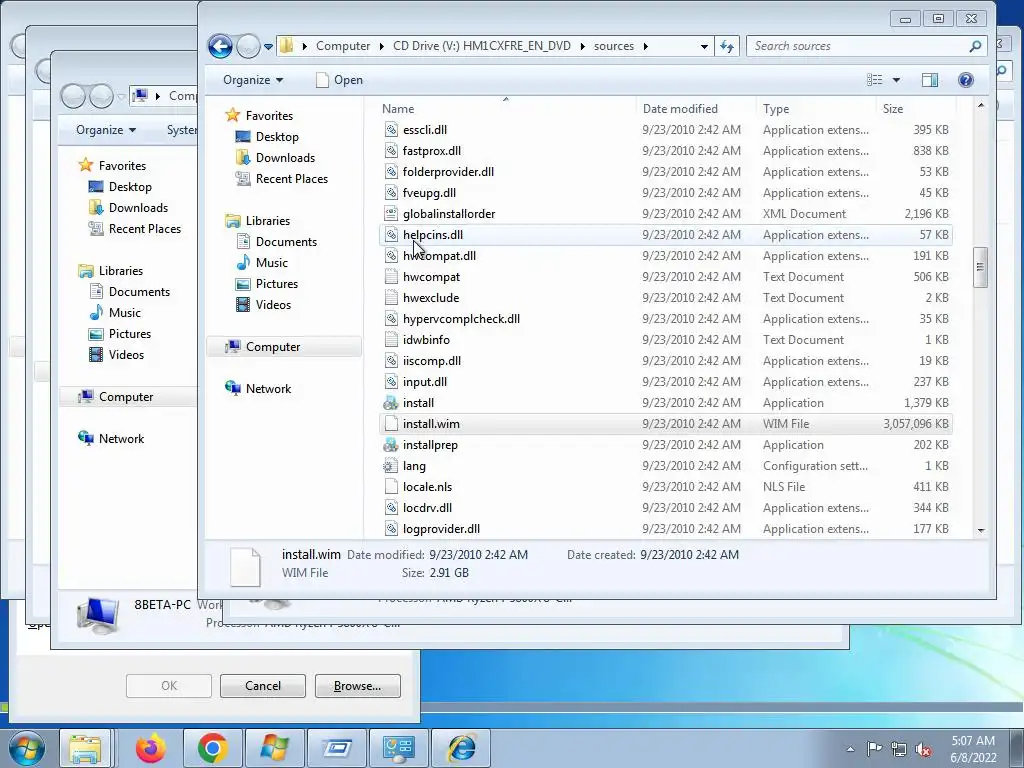The width and height of the screenshot is (1024, 768).
Task: Sort files by Name column header
Action: click(x=398, y=109)
